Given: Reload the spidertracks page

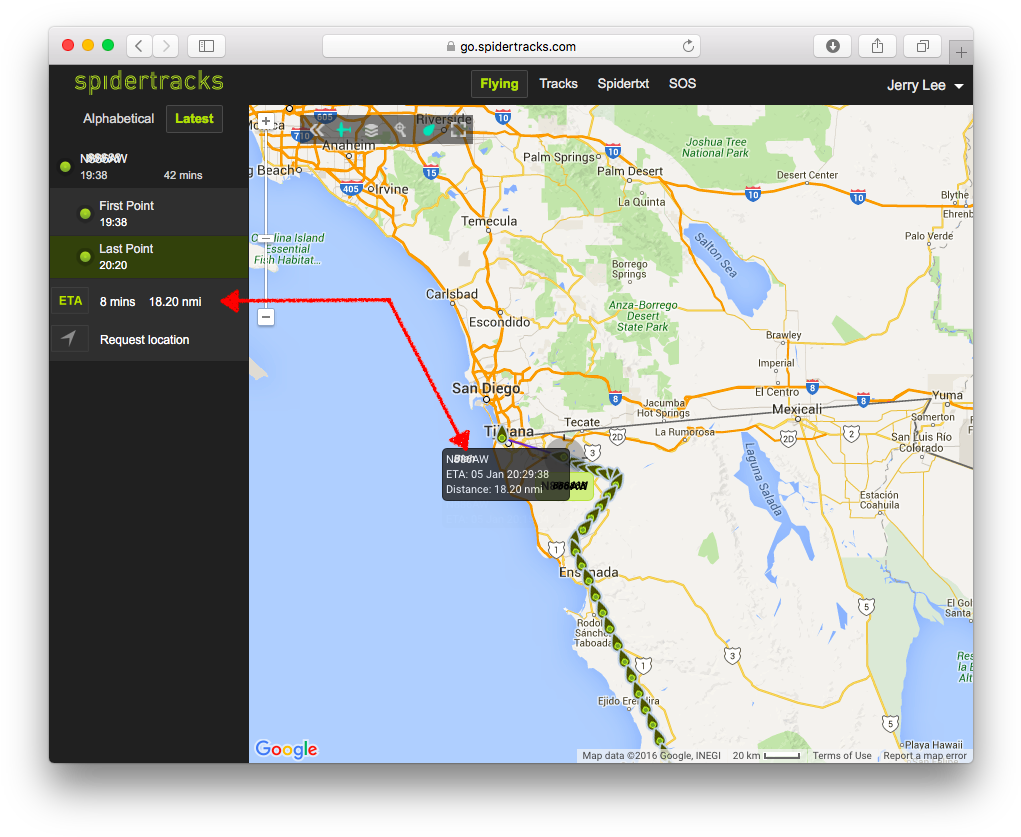Looking at the screenshot, I should (x=688, y=46).
